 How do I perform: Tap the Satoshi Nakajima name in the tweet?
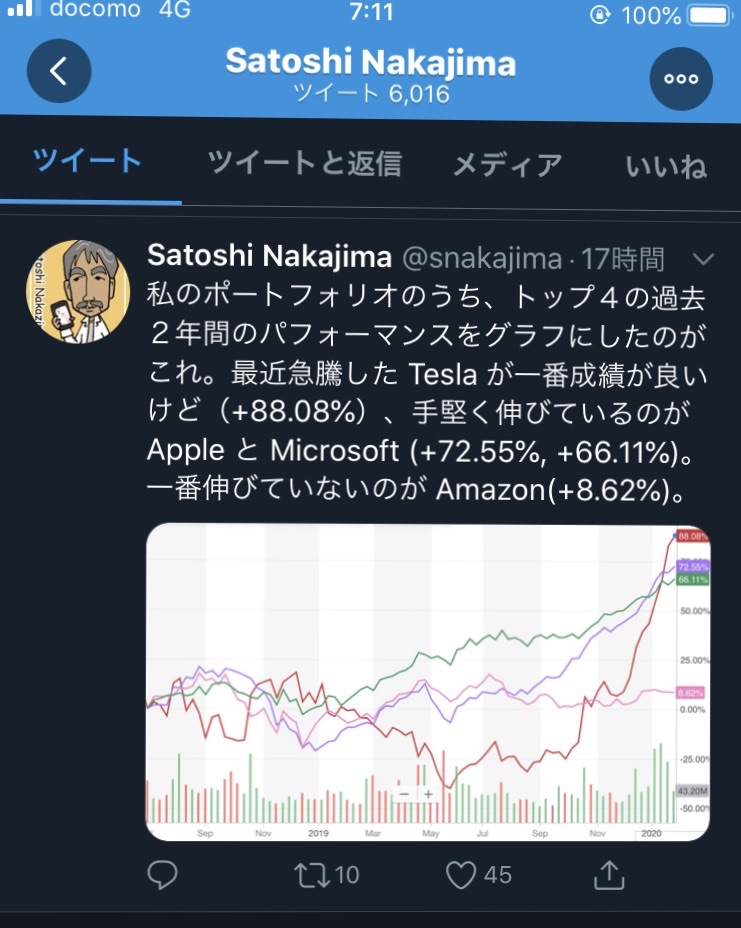pyautogui.click(x=269, y=257)
